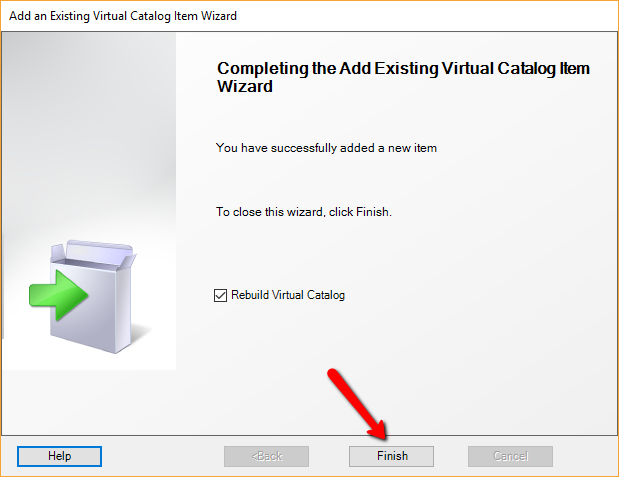Click the empty footer space between Help and Back
The height and width of the screenshot is (477, 619).
click(x=163, y=456)
